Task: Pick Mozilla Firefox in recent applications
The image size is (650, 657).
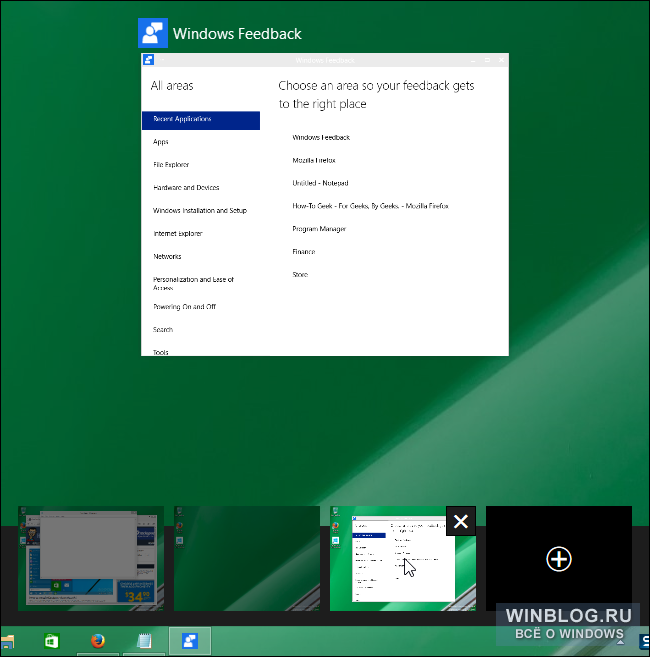Action: [314, 160]
